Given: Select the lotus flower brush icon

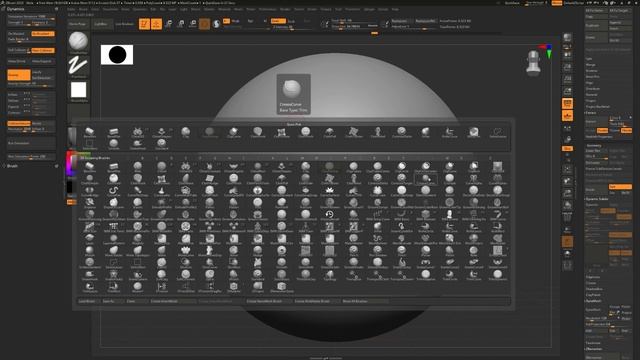Looking at the screenshot, I should coord(329,191).
